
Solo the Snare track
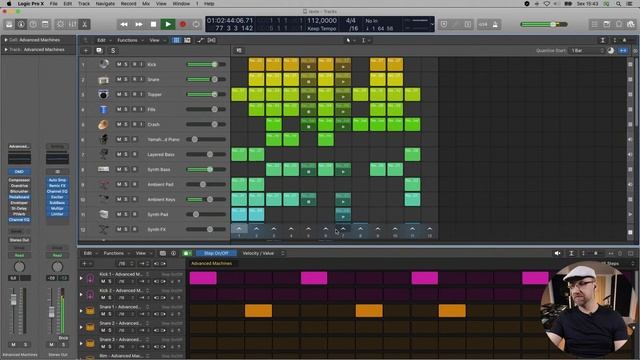(126, 79)
